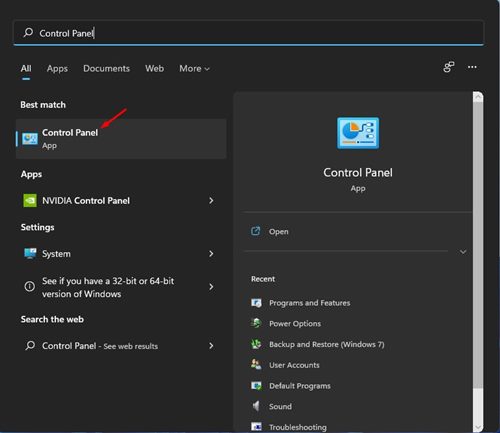The height and width of the screenshot is (433, 500).
Task: Expand the actions list chevron below Open
Action: [463, 252]
